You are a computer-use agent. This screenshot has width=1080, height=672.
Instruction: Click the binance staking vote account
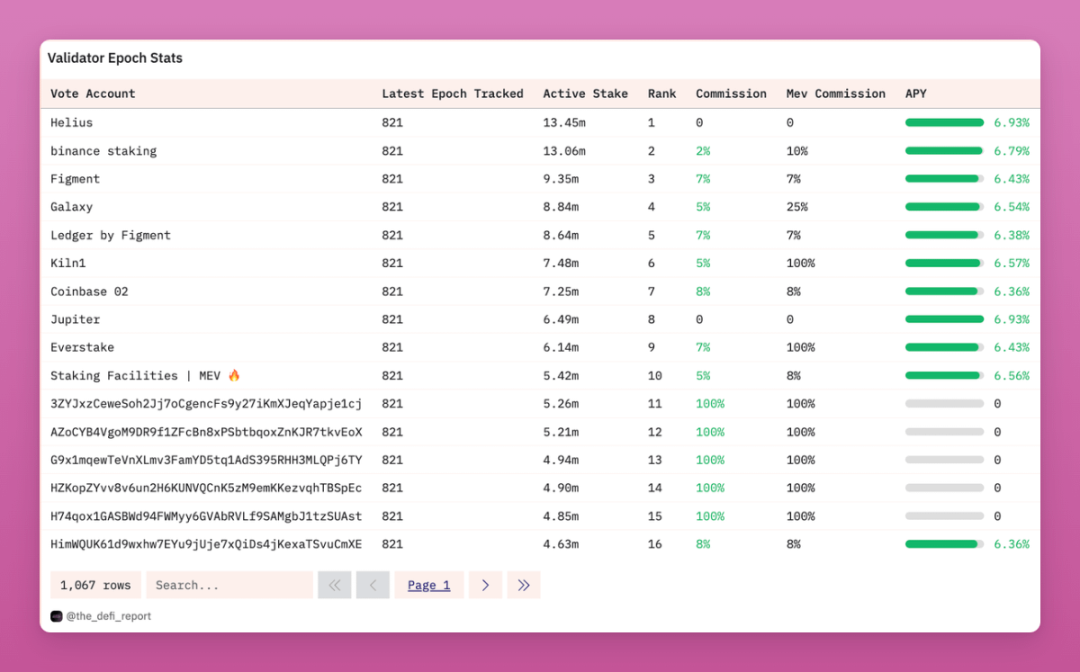(103, 151)
